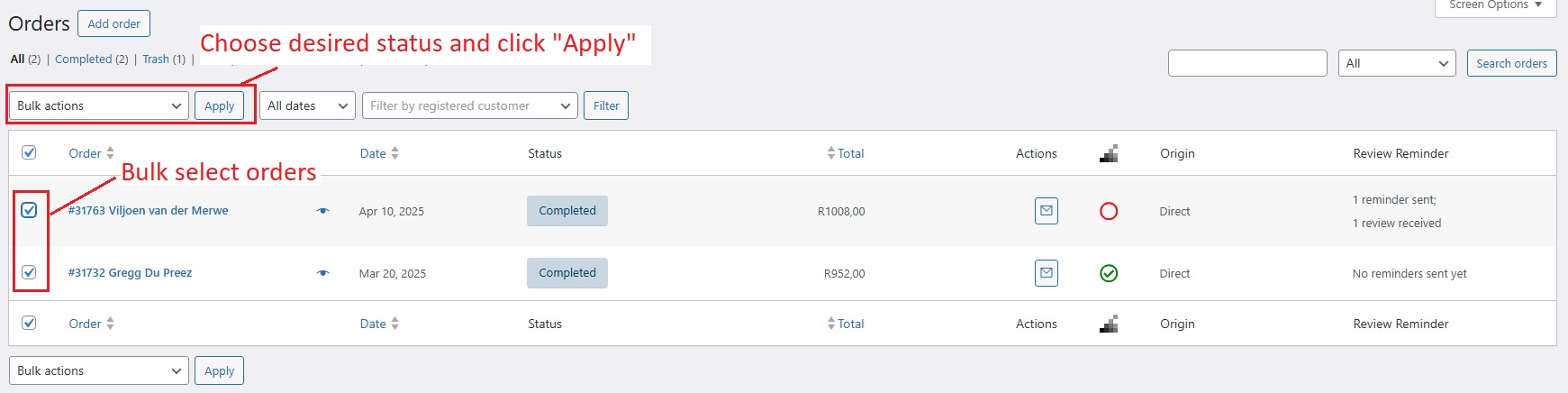Click the red circle attribution icon
Image resolution: width=1568 pixels, height=393 pixels.
(1109, 211)
